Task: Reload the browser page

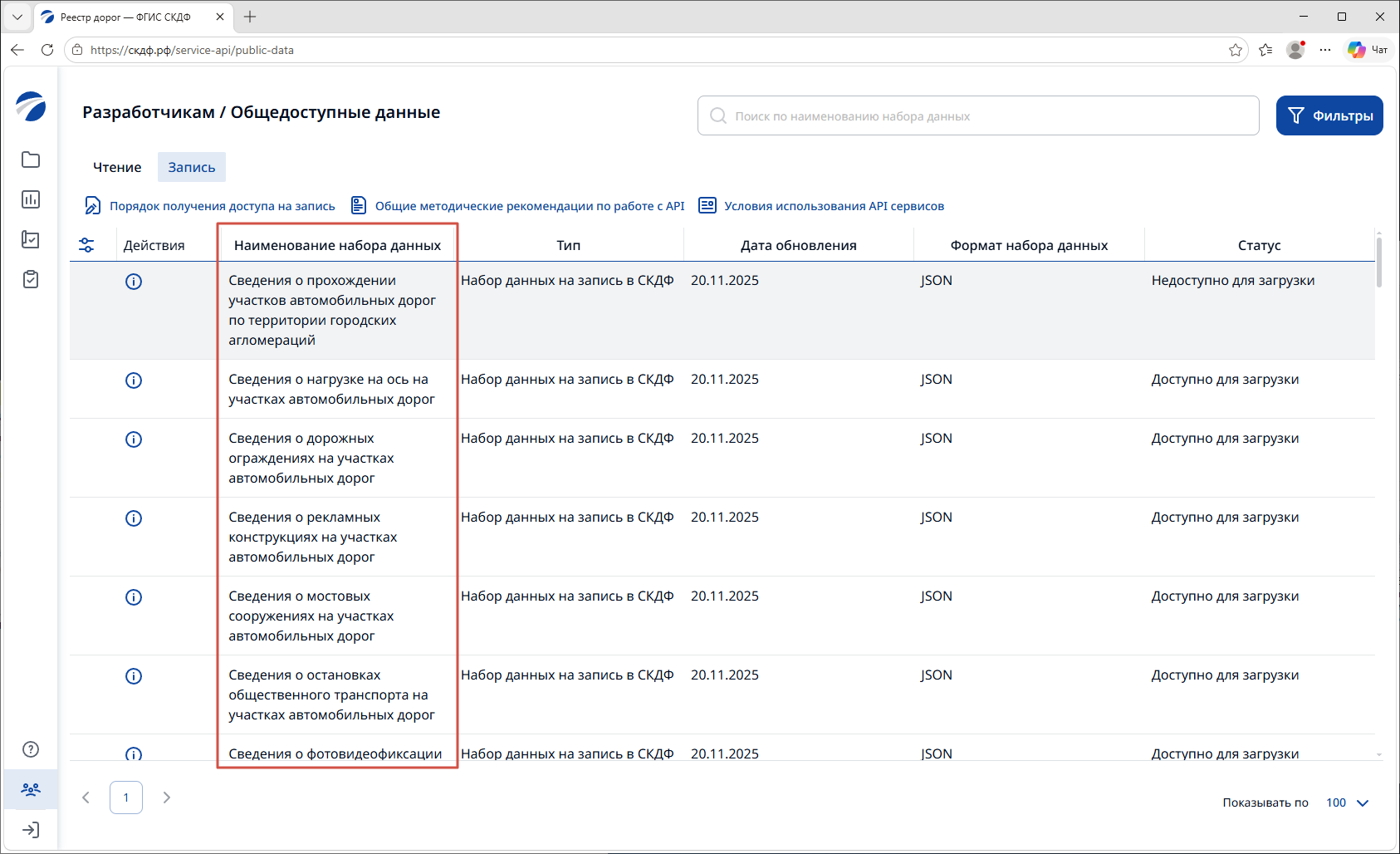Action: 47,50
